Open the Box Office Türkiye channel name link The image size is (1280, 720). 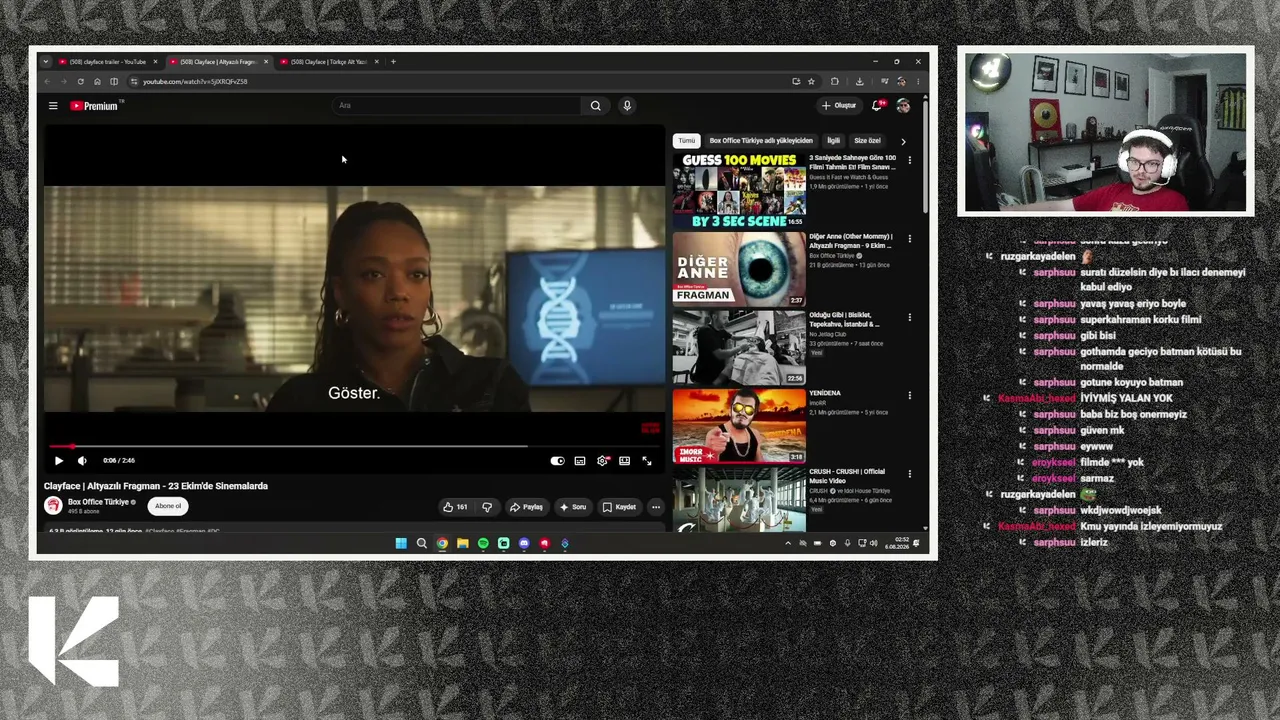click(x=98, y=502)
